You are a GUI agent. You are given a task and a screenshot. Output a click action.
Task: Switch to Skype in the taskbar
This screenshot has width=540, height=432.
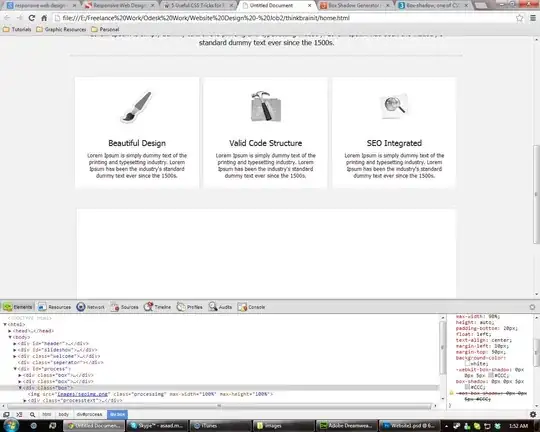157,426
